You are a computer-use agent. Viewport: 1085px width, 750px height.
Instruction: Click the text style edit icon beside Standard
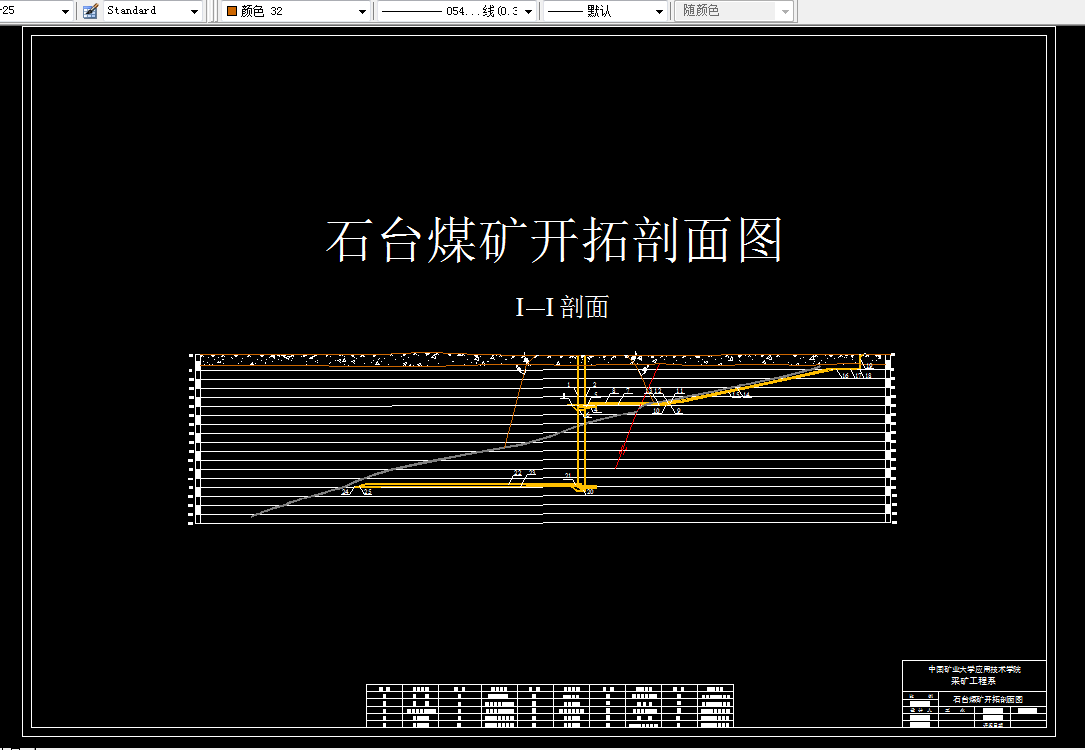[89, 10]
